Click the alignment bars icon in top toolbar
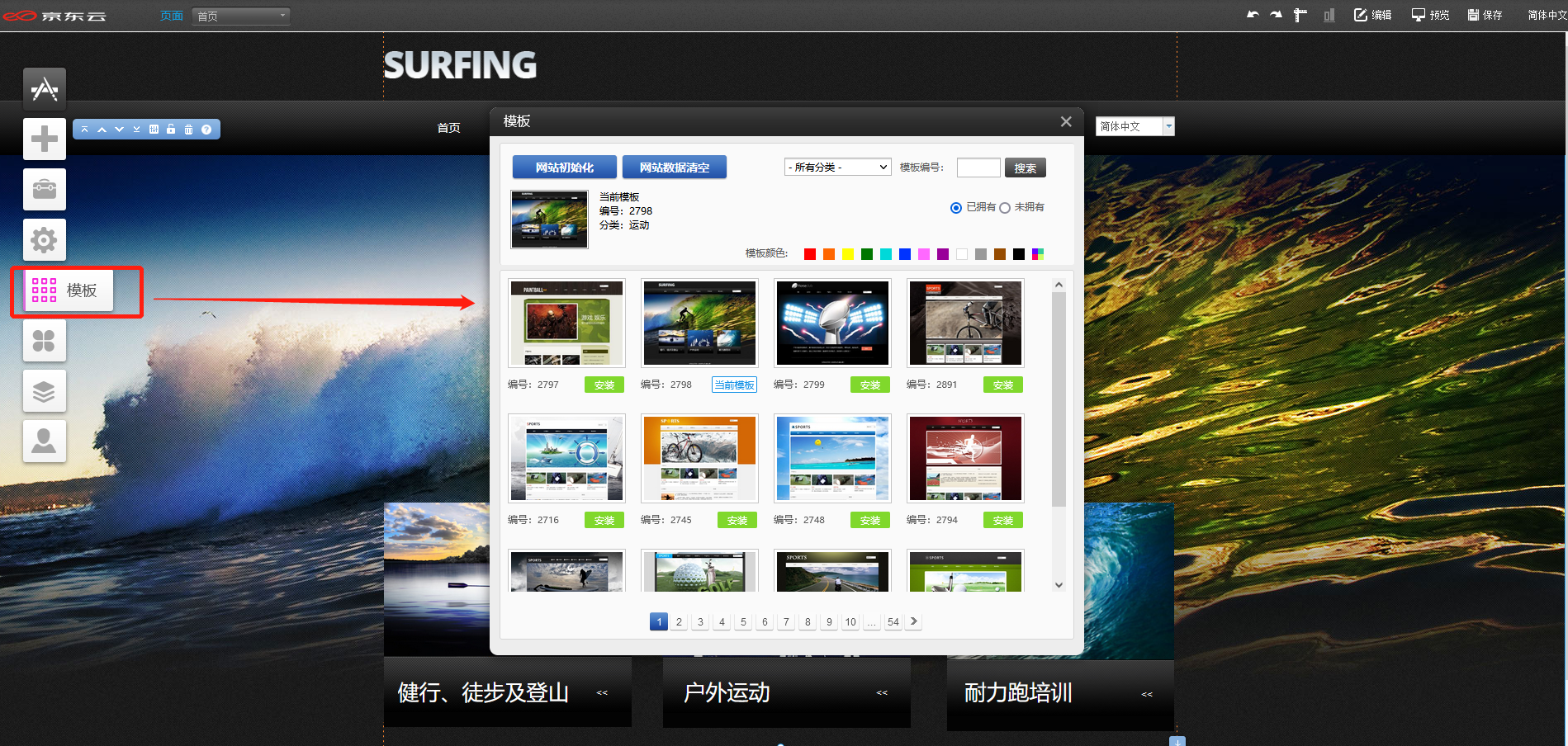The height and width of the screenshot is (746, 1568). pos(1329,15)
